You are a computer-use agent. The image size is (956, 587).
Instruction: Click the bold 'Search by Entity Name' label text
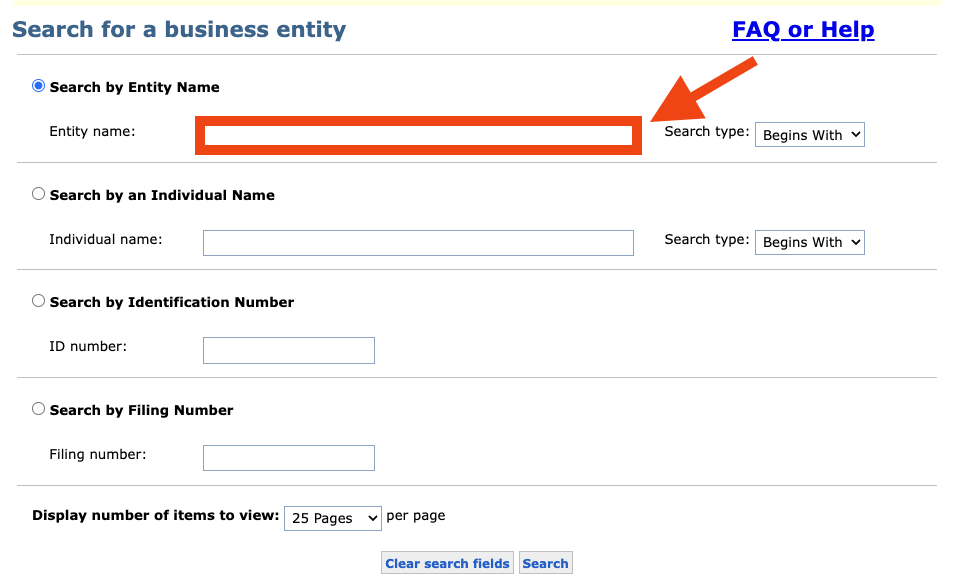click(x=135, y=87)
